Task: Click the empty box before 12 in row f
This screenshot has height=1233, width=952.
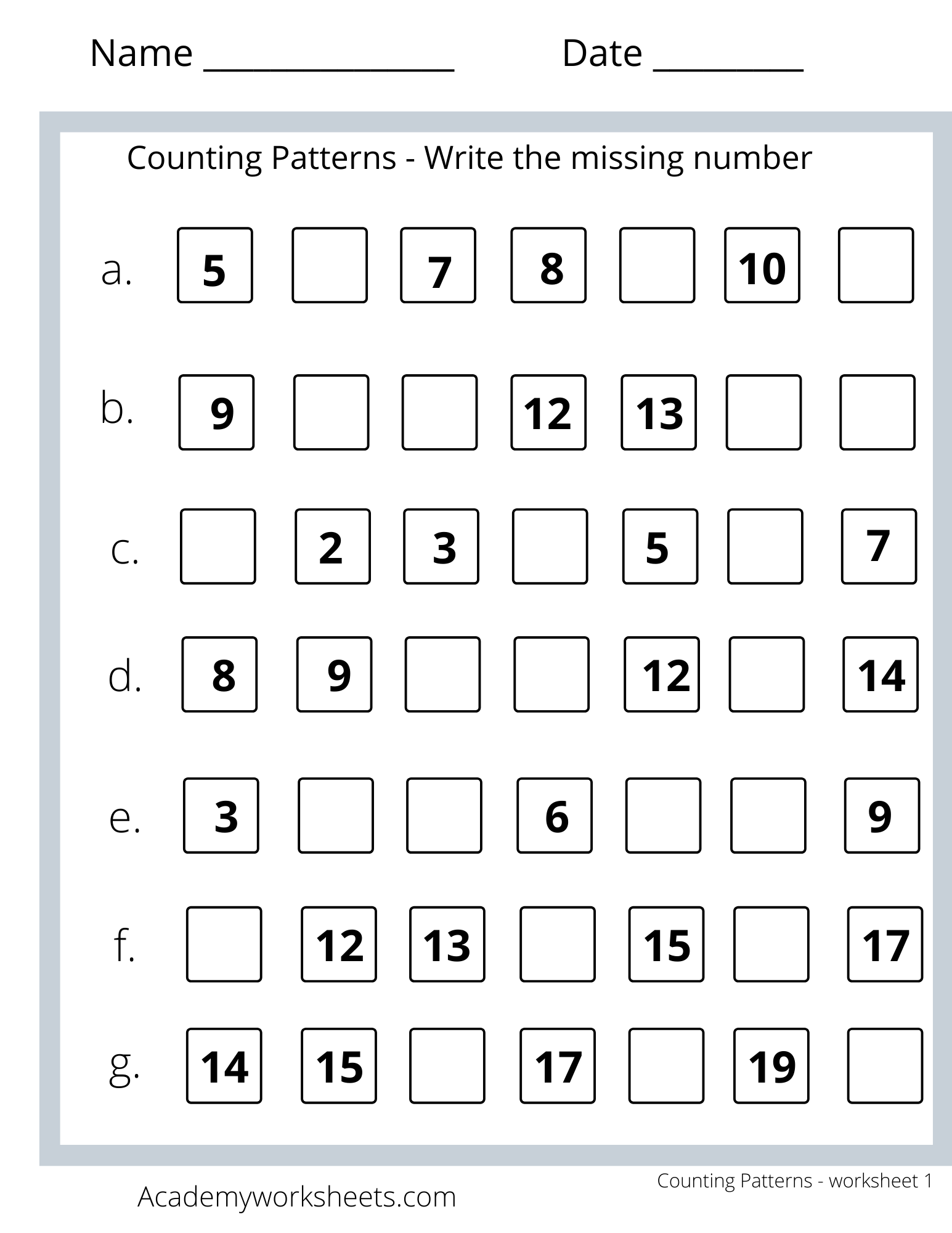Action: (224, 944)
